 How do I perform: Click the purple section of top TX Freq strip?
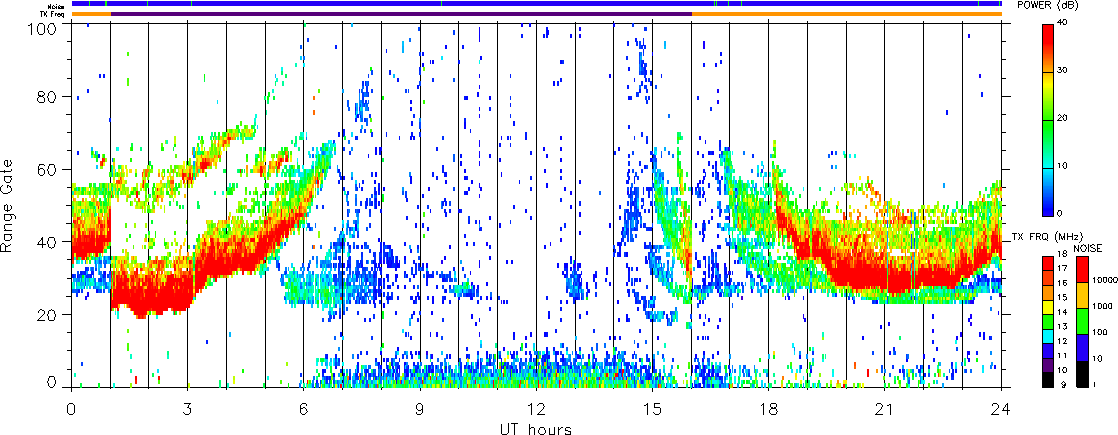coord(401,14)
